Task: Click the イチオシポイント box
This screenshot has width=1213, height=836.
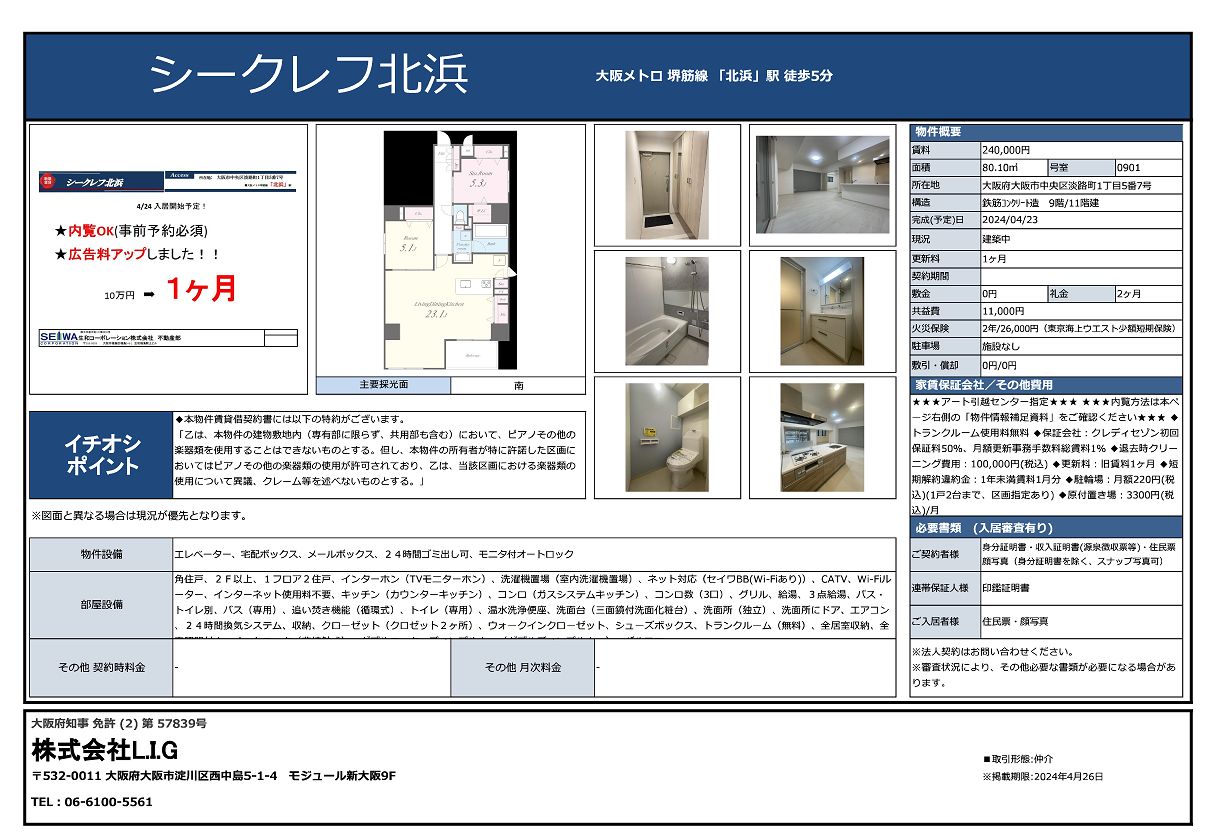Action: pos(101,455)
